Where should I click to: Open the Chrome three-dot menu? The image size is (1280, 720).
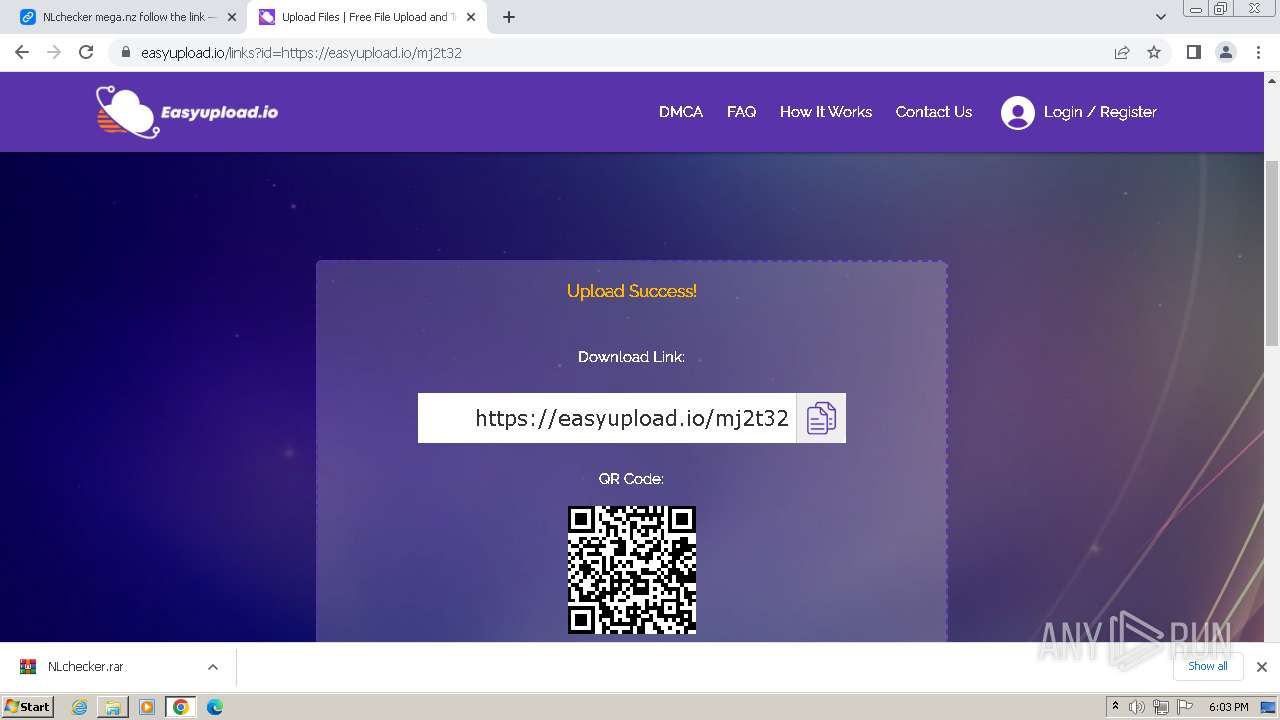coord(1258,52)
